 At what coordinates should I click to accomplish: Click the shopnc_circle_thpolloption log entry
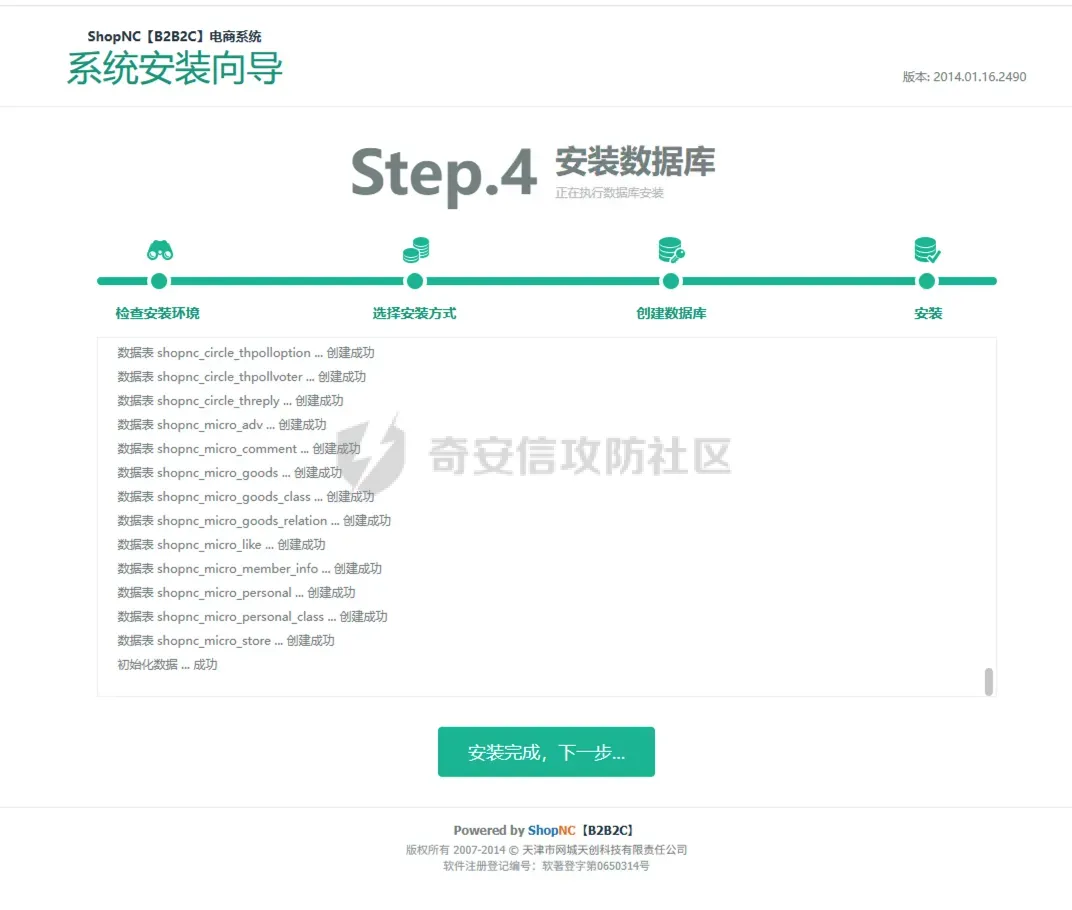point(246,353)
